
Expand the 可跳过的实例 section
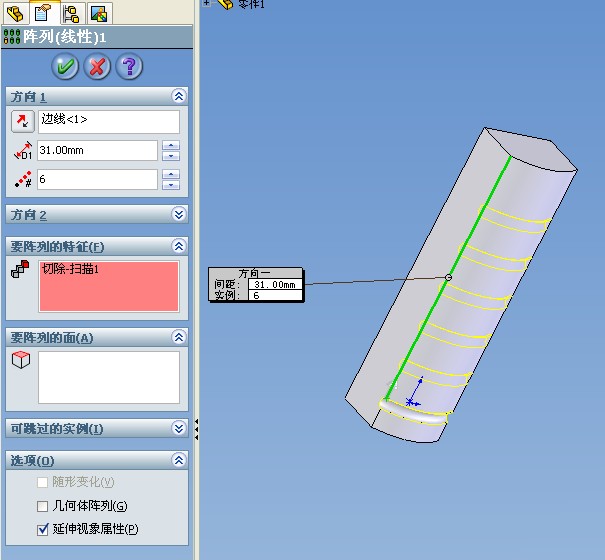[x=179, y=428]
